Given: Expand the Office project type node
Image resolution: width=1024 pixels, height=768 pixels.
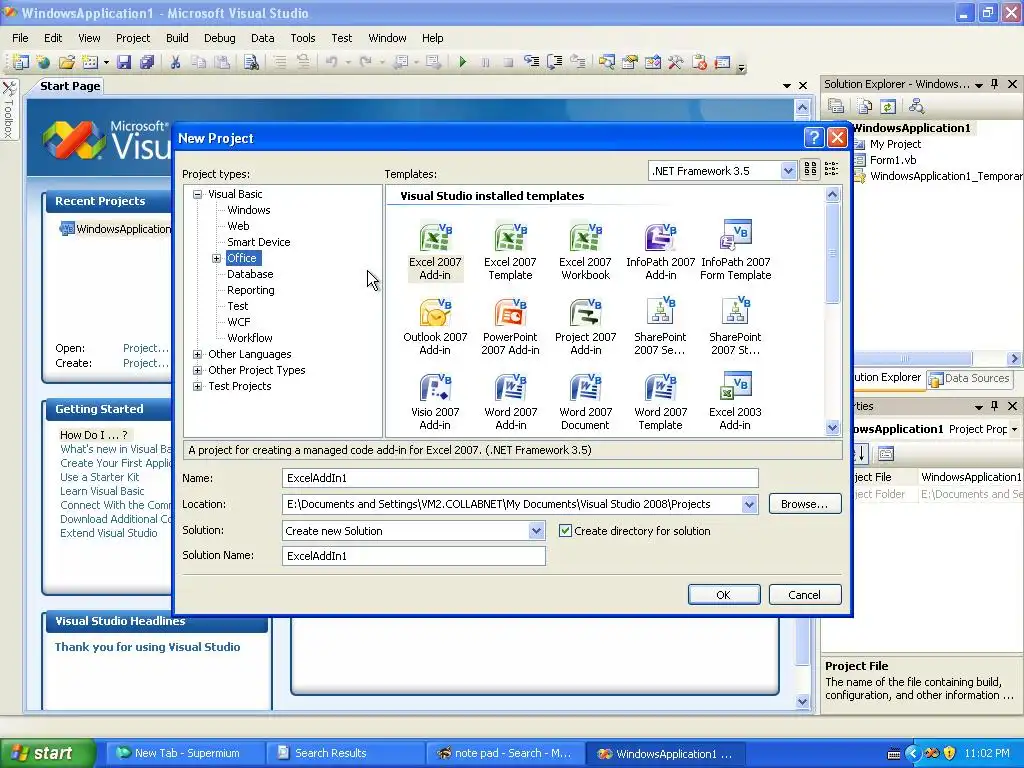Looking at the screenshot, I should point(216,259).
